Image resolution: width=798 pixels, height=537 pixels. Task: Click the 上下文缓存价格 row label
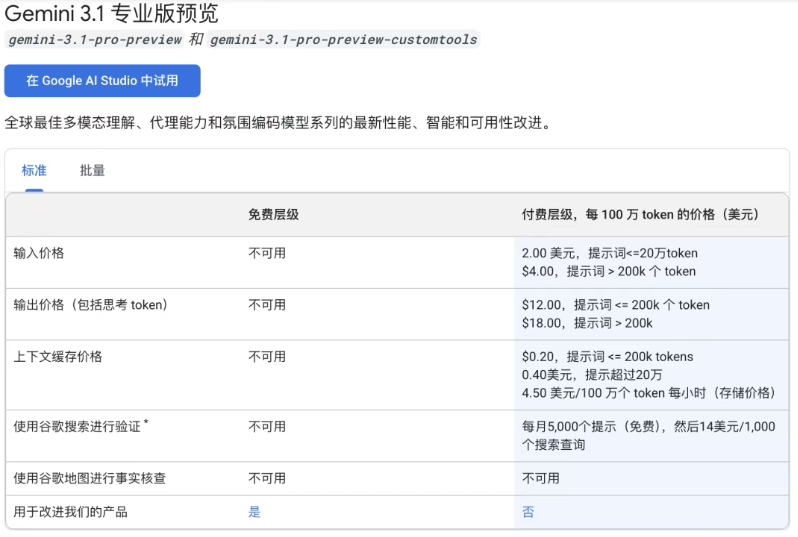[58, 357]
